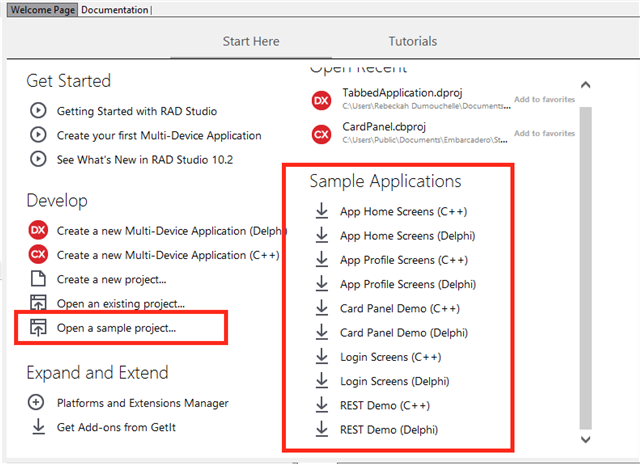Download App Home Screens (C++) sample
Screen dimensions: 640x464
[403, 211]
